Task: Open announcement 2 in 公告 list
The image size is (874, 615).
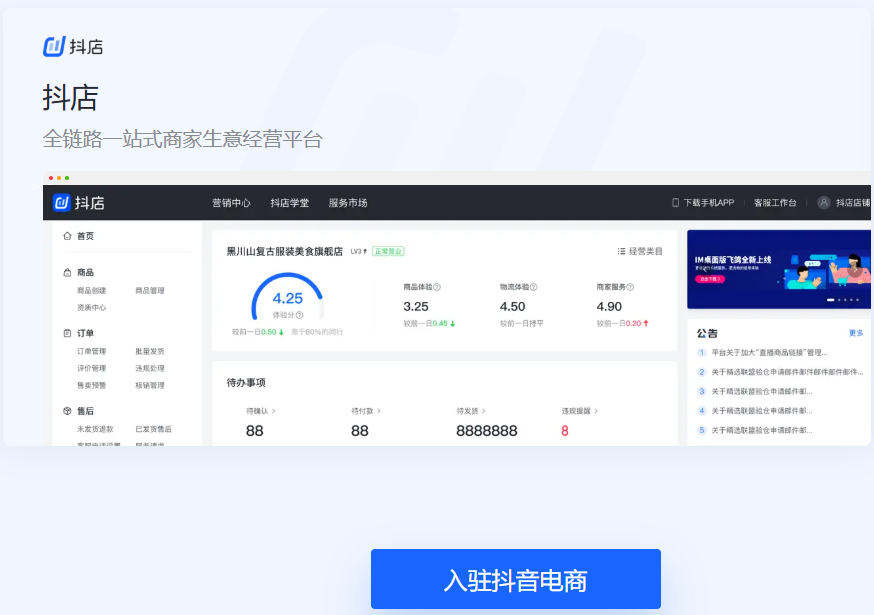Action: pos(787,372)
